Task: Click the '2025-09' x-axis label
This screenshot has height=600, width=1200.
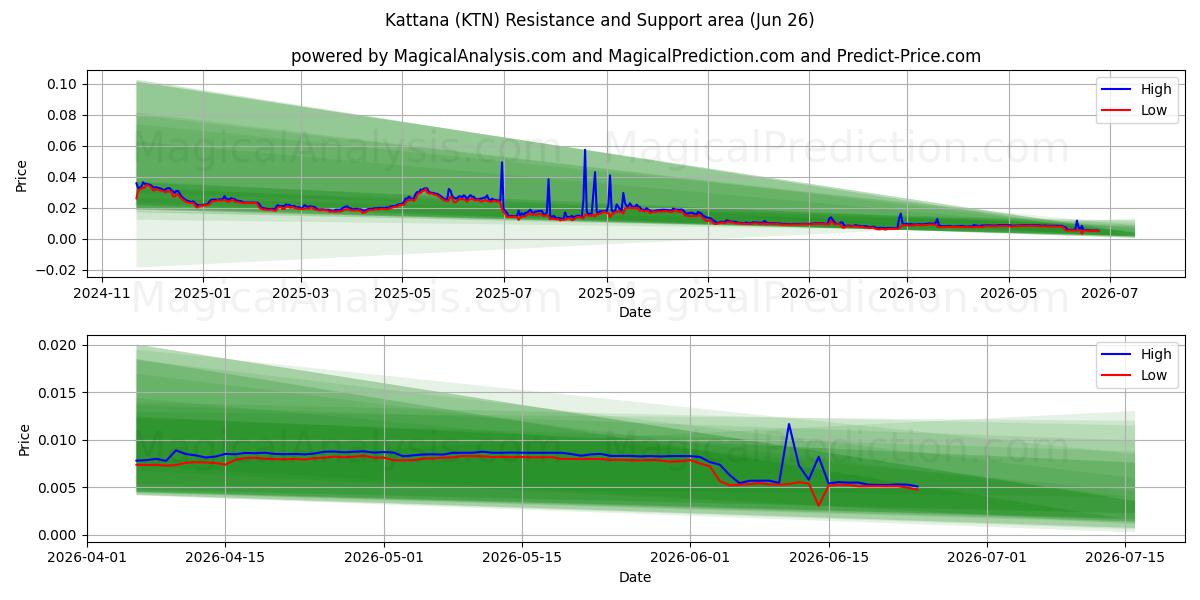Action: [x=606, y=295]
